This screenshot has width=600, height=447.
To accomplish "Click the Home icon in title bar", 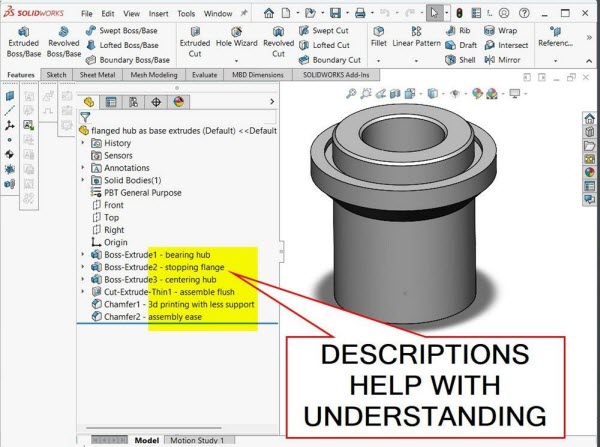I will (269, 13).
